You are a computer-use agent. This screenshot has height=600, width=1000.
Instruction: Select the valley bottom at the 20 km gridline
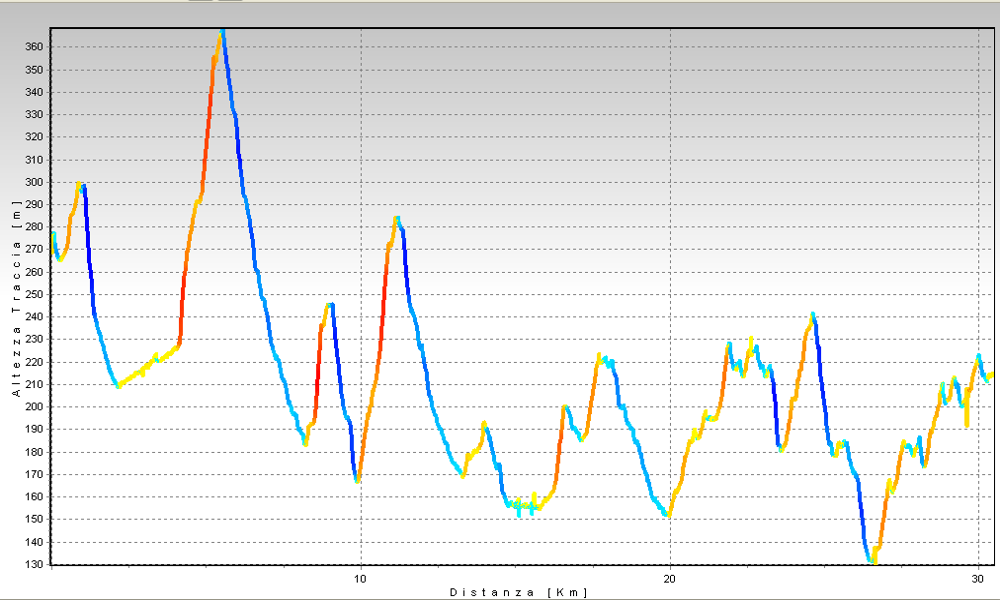667,514
